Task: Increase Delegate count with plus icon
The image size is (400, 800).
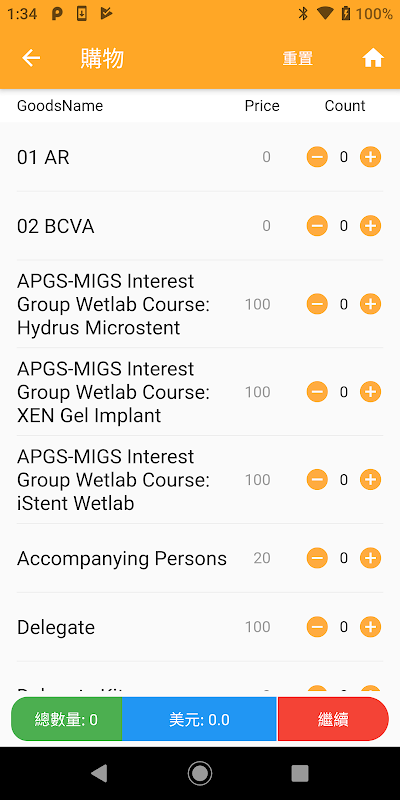Action: tap(370, 627)
